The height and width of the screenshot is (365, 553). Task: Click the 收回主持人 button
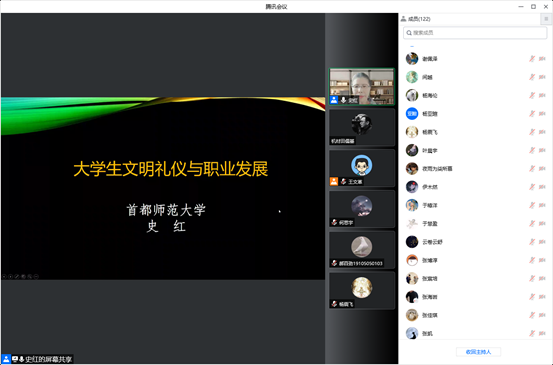point(478,352)
